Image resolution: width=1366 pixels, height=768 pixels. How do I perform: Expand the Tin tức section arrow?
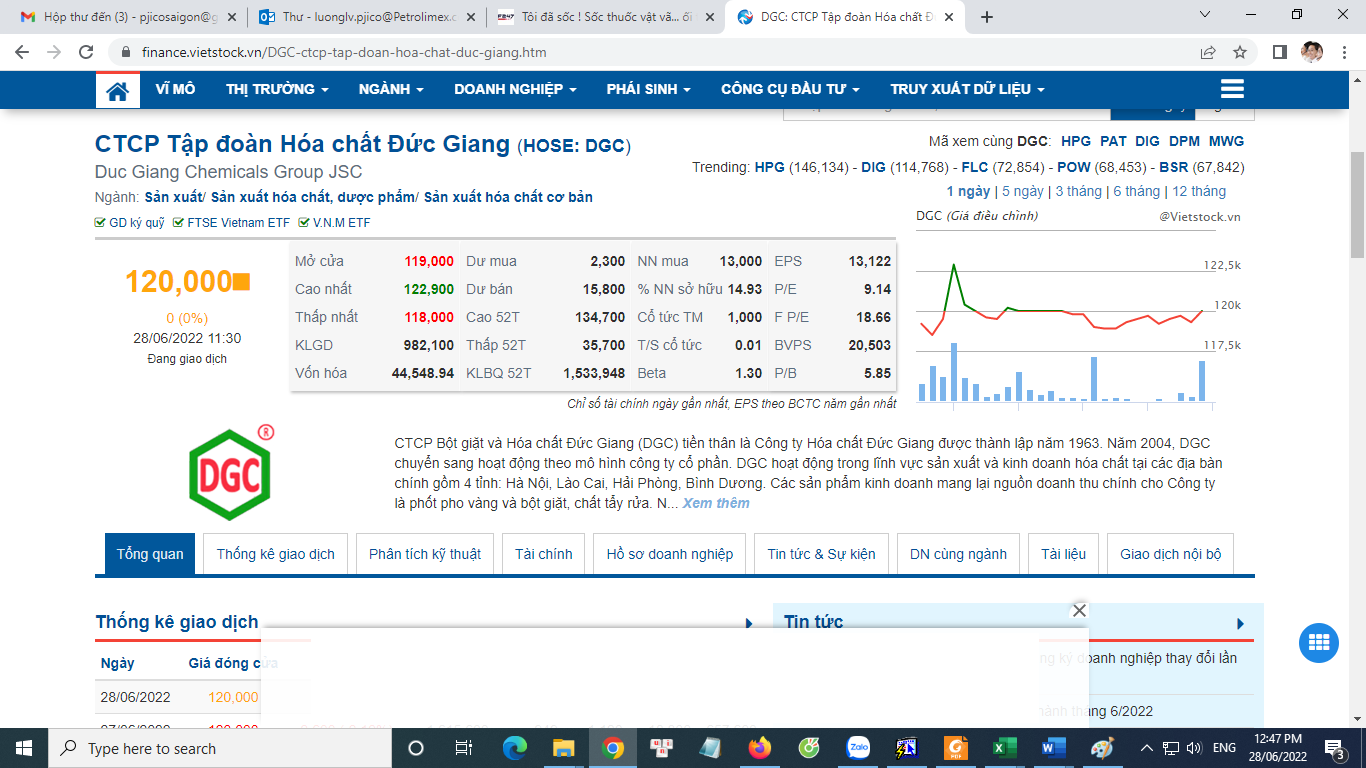coord(1241,623)
